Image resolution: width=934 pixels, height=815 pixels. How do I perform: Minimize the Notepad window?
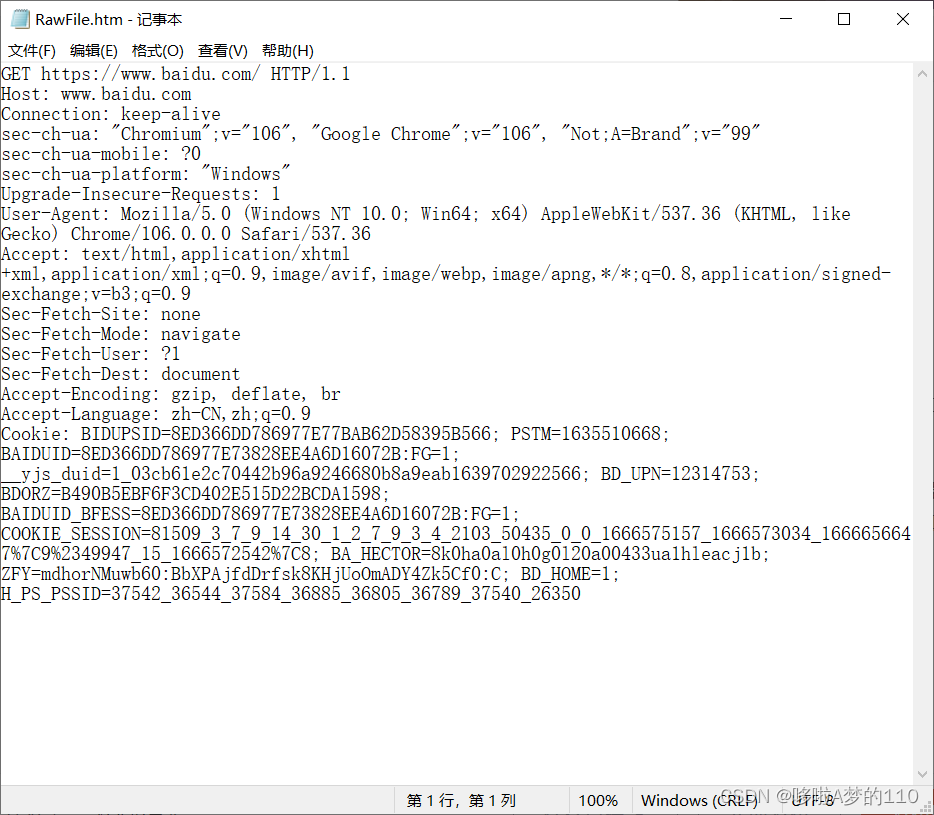pos(786,19)
